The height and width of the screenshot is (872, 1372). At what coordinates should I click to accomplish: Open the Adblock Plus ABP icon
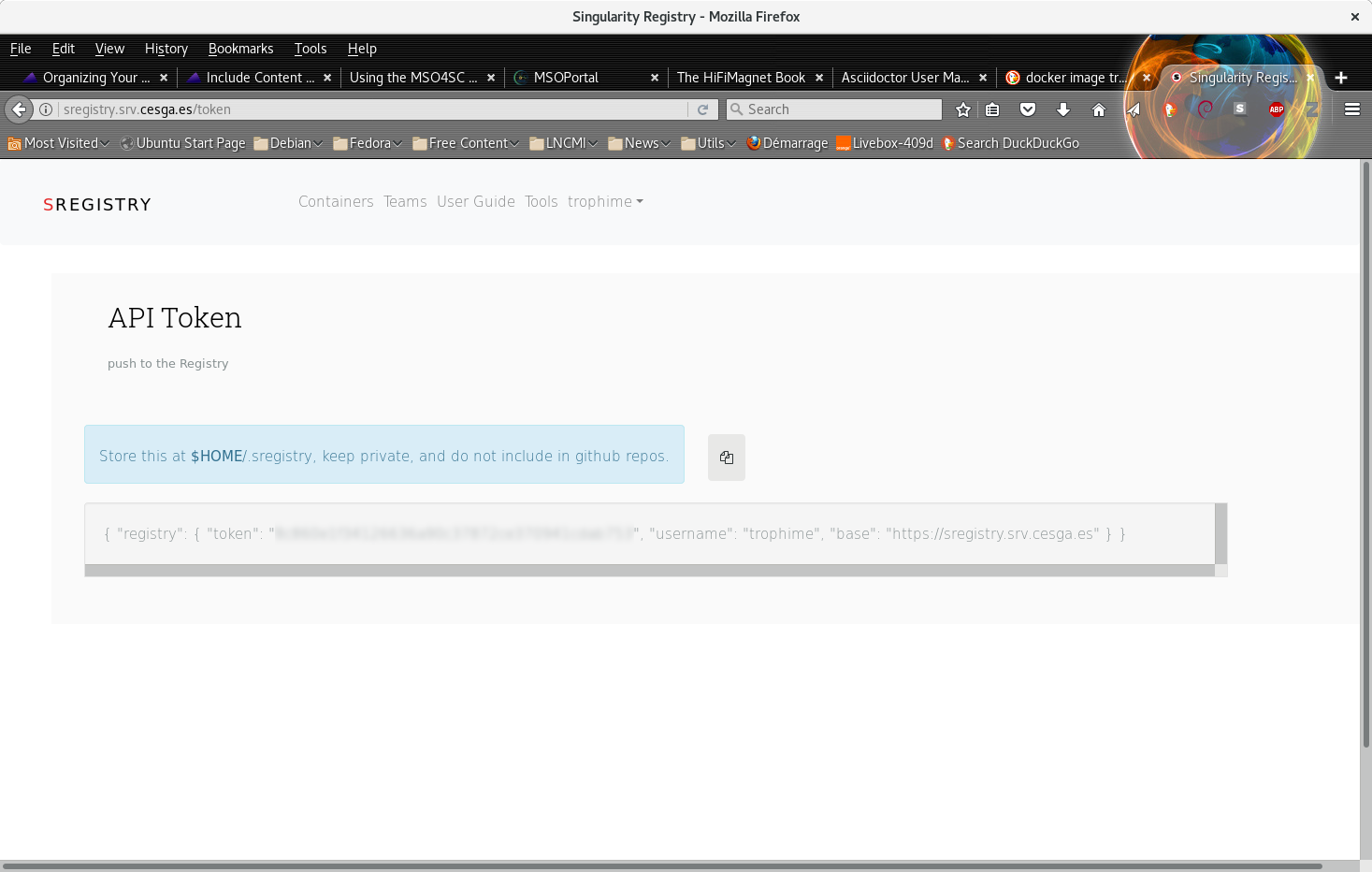pos(1277,109)
